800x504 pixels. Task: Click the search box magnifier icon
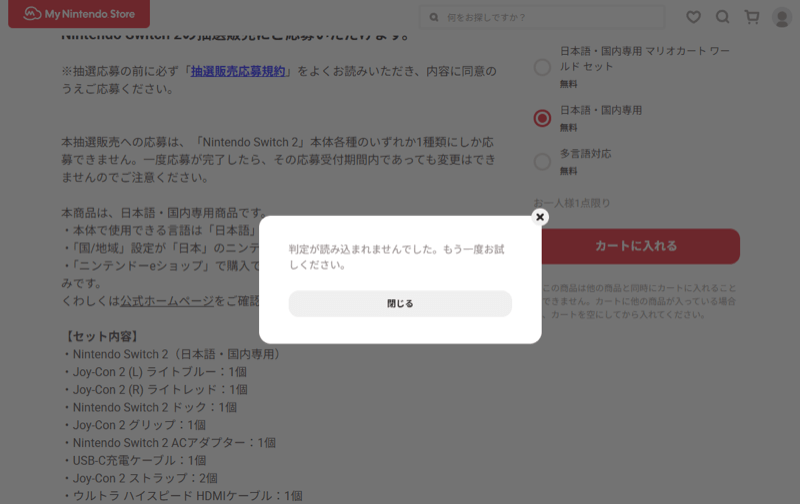[x=434, y=17]
